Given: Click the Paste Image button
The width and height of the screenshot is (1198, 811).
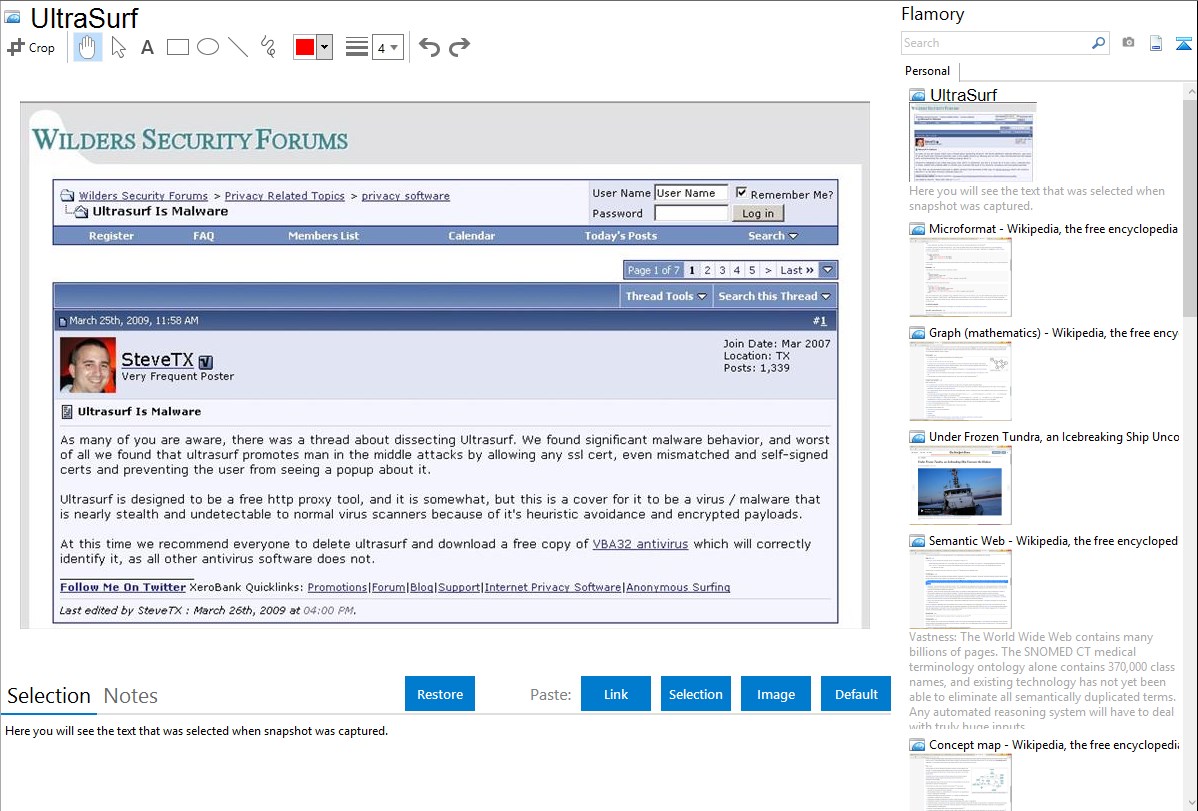Looking at the screenshot, I should pos(775,694).
